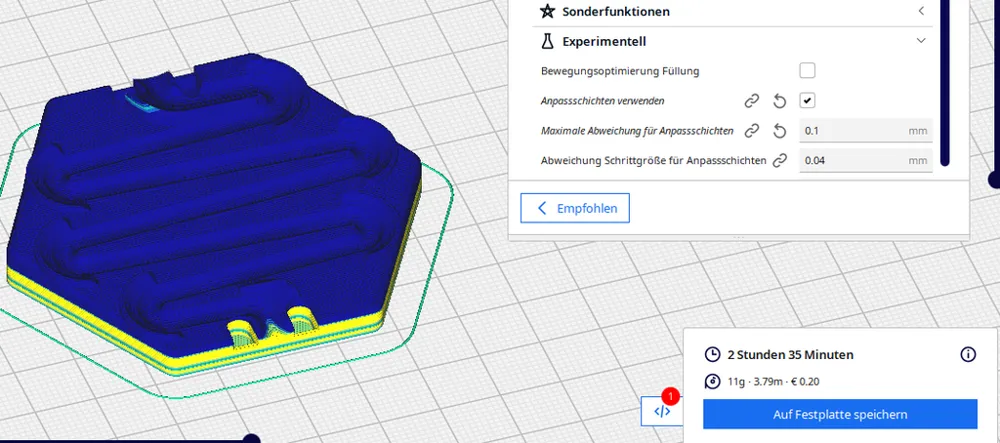Reset the Anpassschichten verwenden setting
Image resolution: width=1000 pixels, height=443 pixels.
(779, 101)
